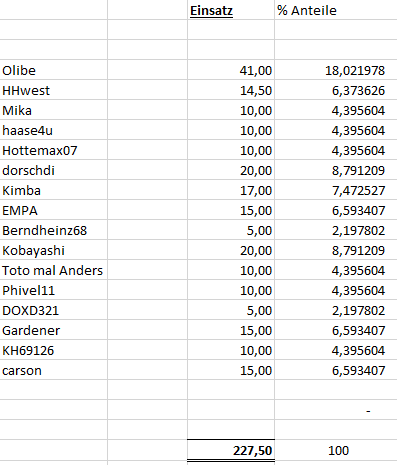Image resolution: width=397 pixels, height=465 pixels.
Task: Select the DOXD321 name cell
Action: point(54,310)
